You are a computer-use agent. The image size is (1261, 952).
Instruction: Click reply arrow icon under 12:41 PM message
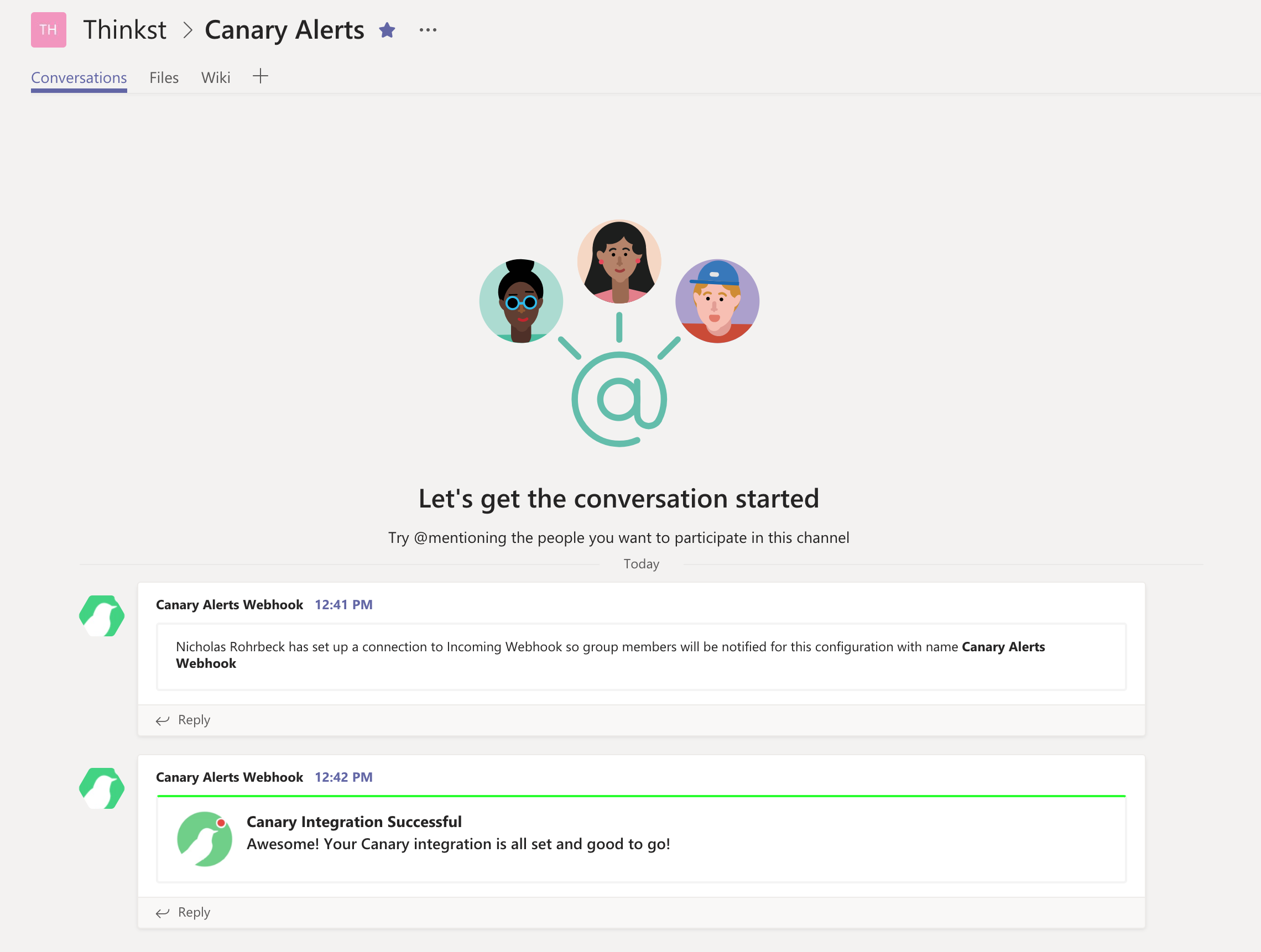(163, 721)
